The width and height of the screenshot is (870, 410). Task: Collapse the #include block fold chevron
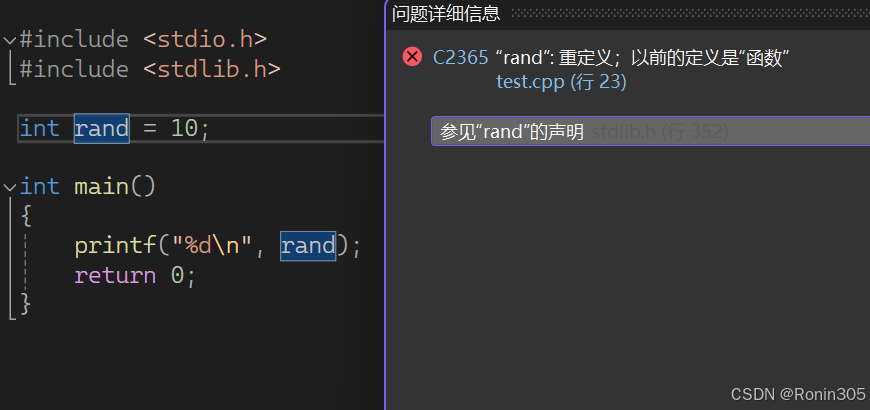click(x=9, y=40)
